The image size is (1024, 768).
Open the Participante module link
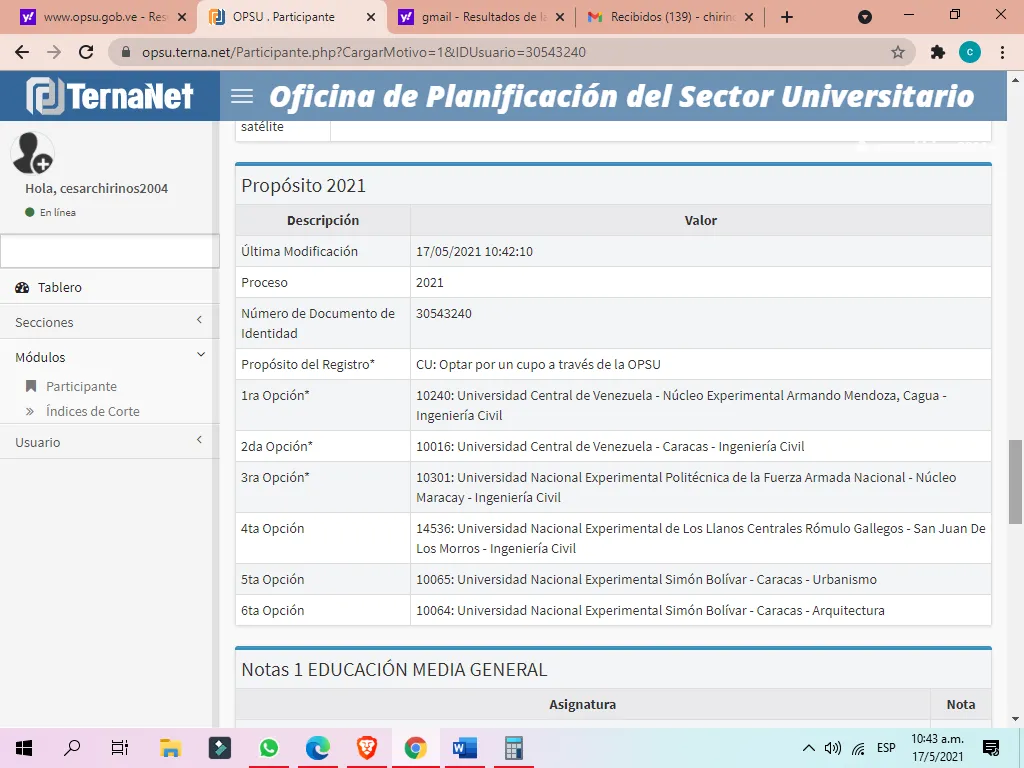[x=81, y=387]
